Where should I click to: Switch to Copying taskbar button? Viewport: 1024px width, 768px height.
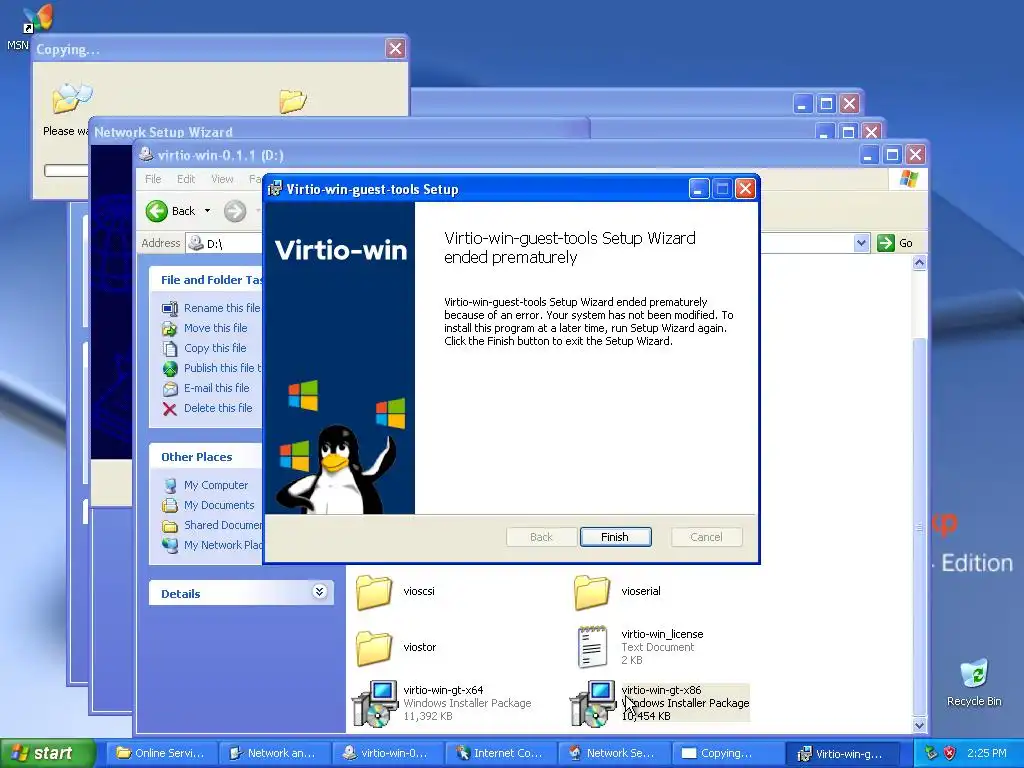click(729, 753)
